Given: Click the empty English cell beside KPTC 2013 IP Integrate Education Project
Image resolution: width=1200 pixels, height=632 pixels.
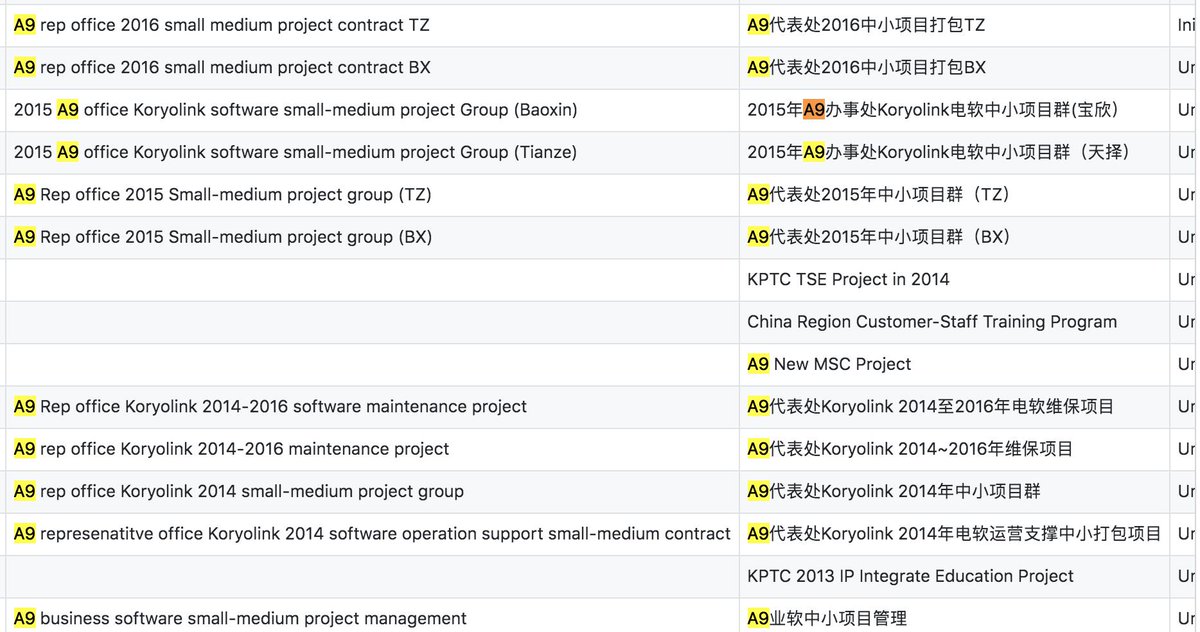Looking at the screenshot, I should tap(372, 577).
